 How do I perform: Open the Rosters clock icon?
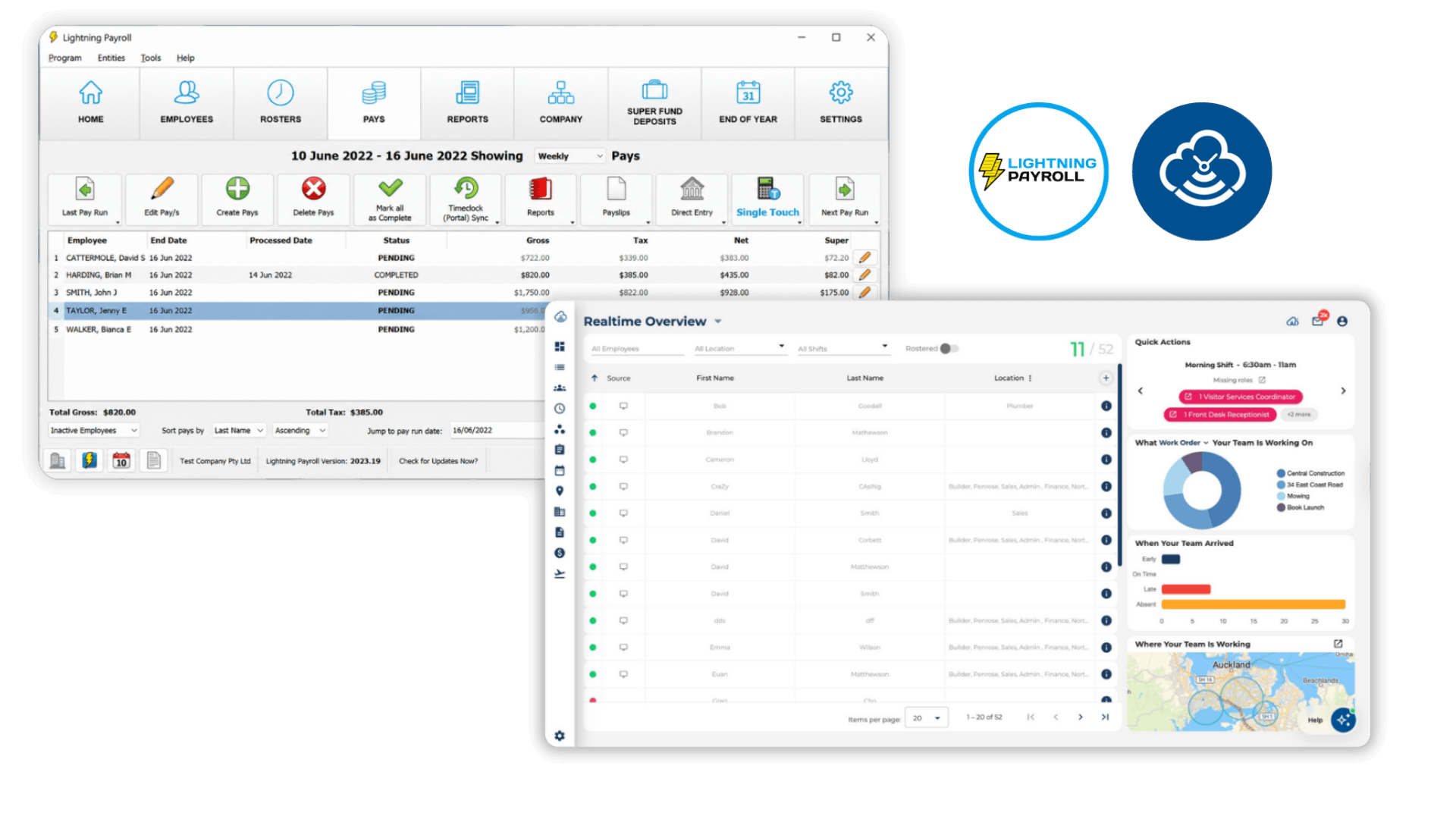[280, 93]
